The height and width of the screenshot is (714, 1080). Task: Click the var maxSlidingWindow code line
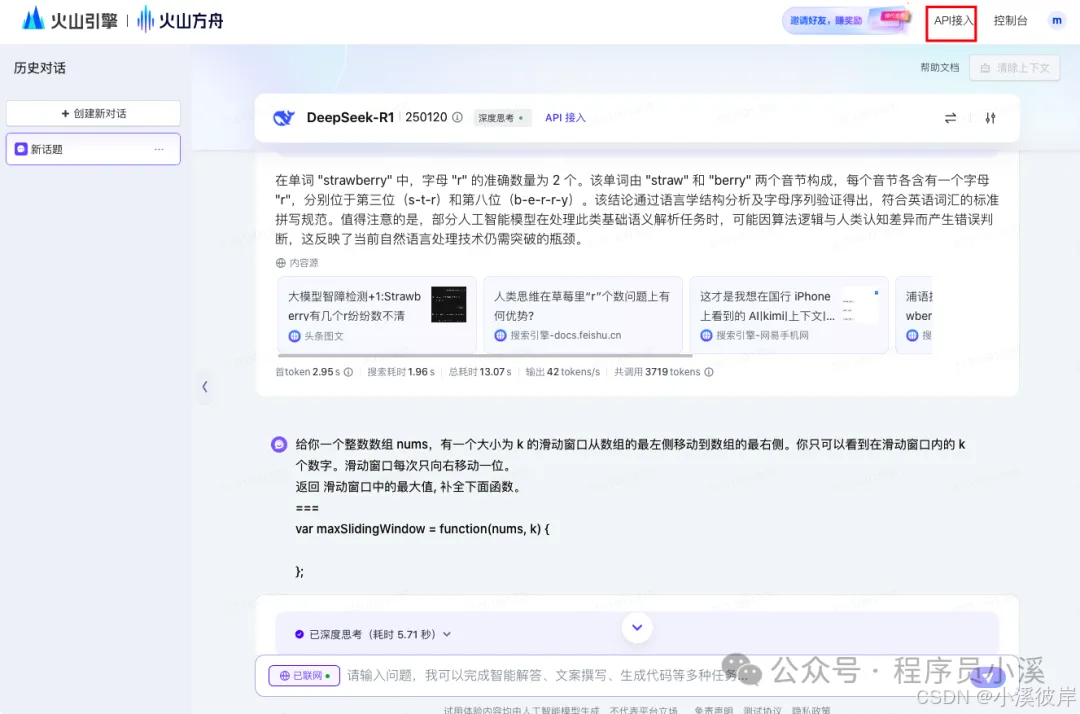(x=422, y=529)
